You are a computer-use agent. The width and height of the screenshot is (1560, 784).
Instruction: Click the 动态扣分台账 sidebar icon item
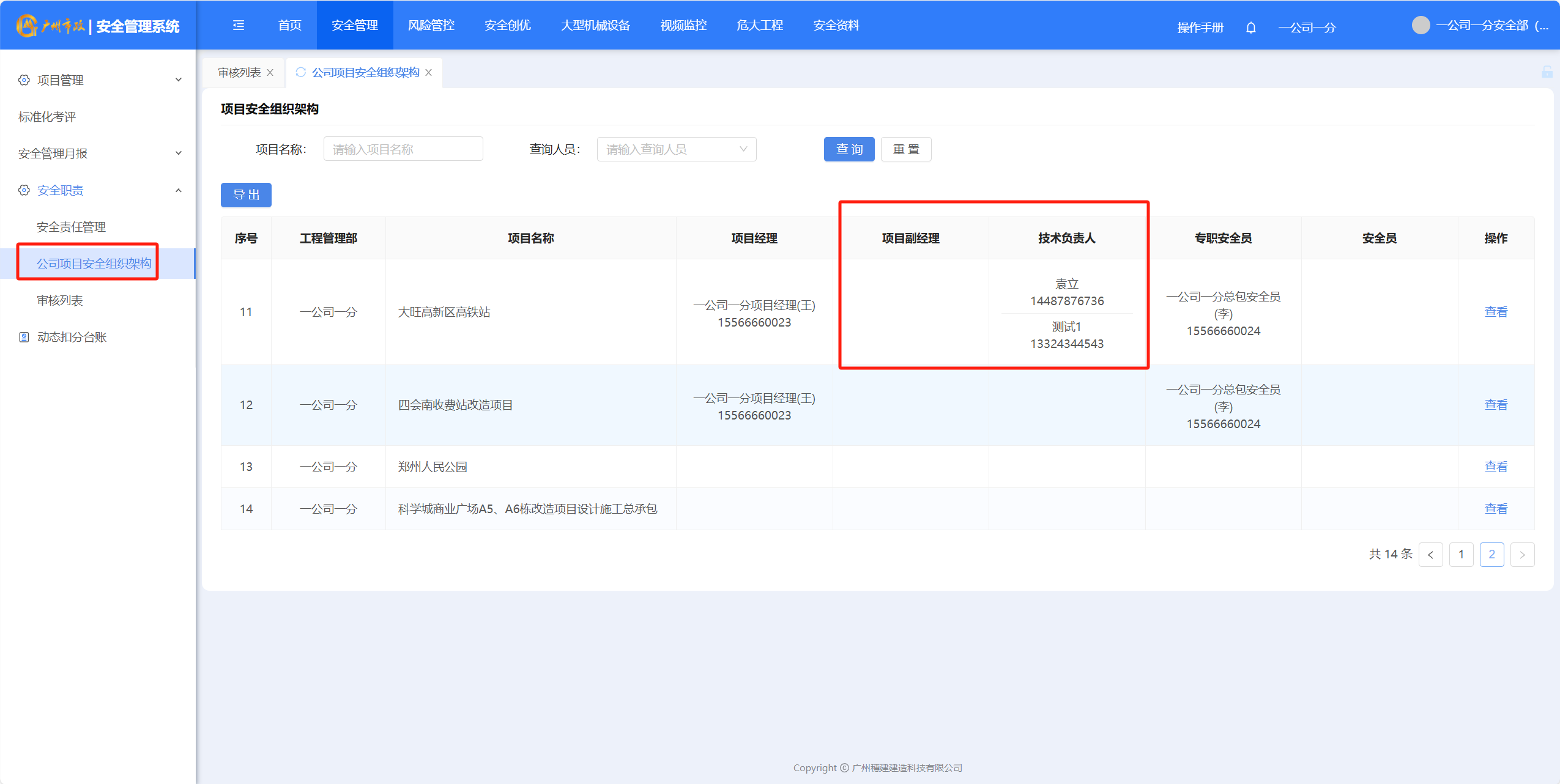72,337
